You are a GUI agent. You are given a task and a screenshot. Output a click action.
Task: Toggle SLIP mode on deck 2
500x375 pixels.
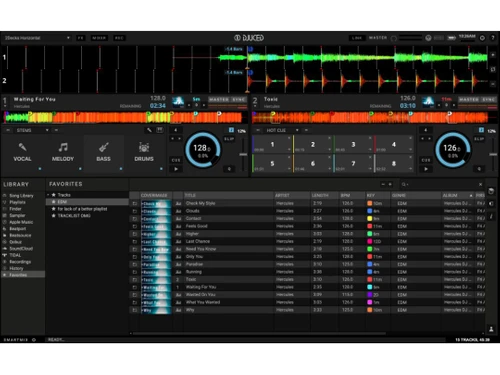point(479,139)
